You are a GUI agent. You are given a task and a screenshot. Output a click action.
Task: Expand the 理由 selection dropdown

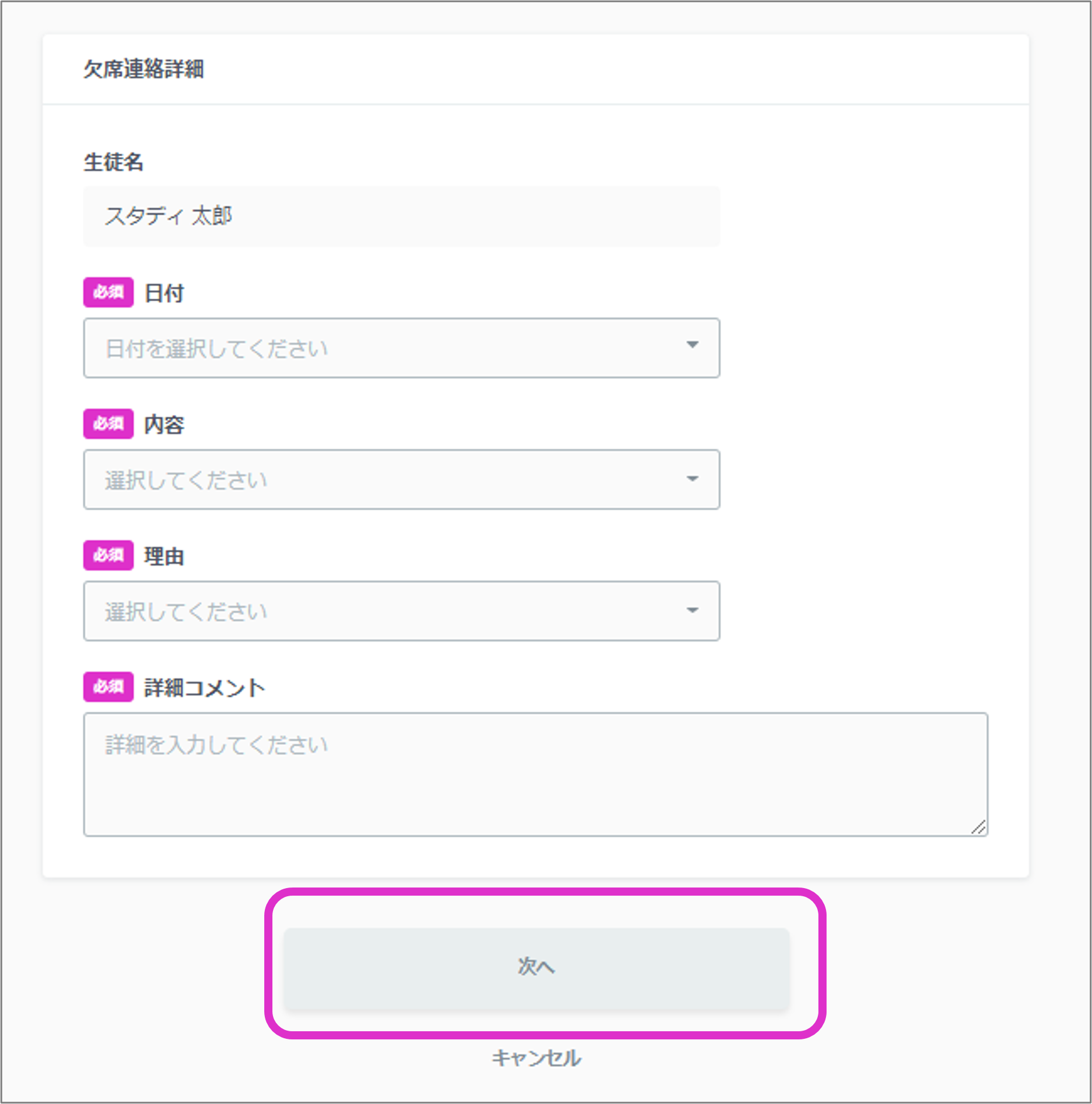pos(402,610)
